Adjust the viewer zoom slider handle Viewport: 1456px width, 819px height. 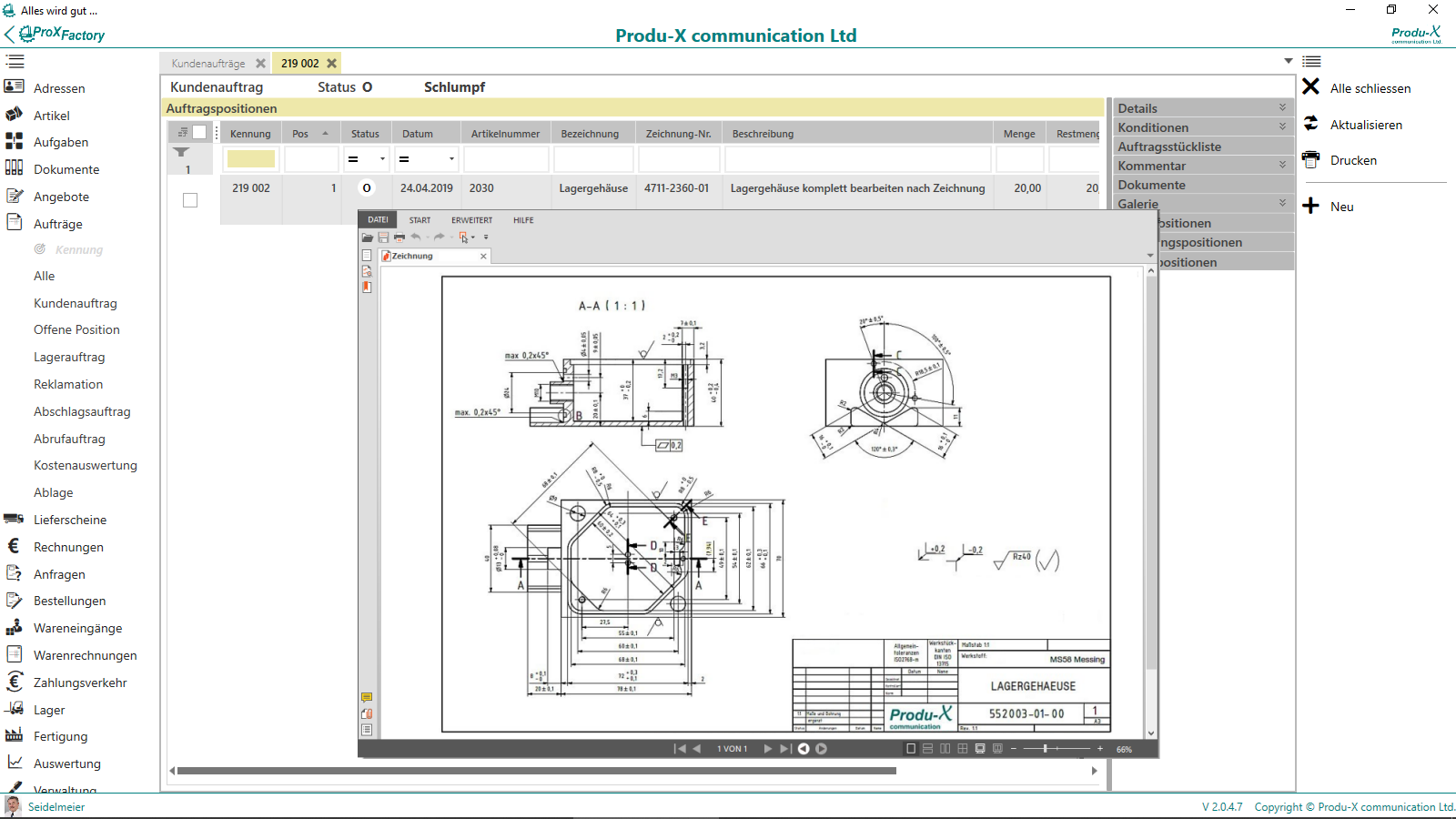click(1046, 749)
